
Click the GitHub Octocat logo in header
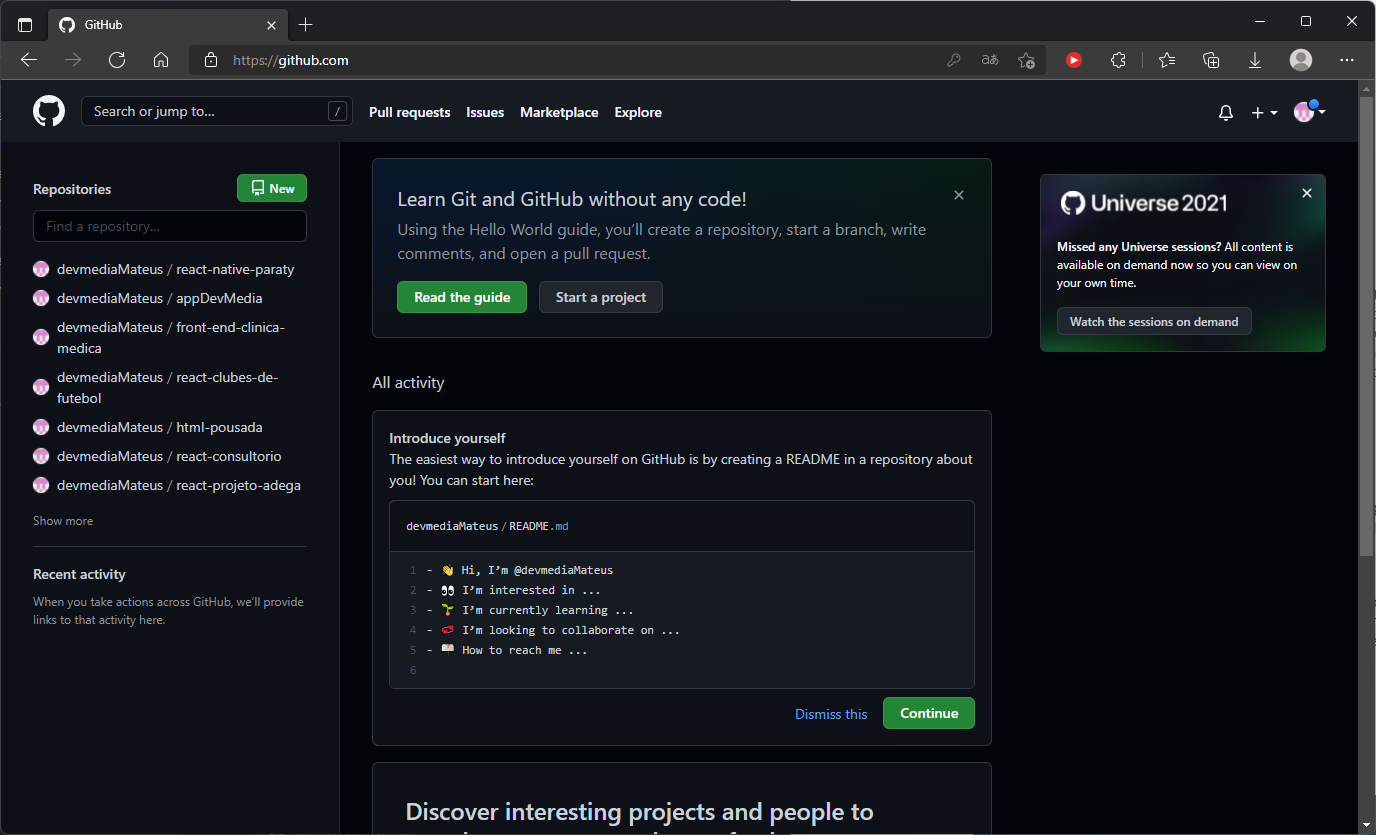click(49, 111)
